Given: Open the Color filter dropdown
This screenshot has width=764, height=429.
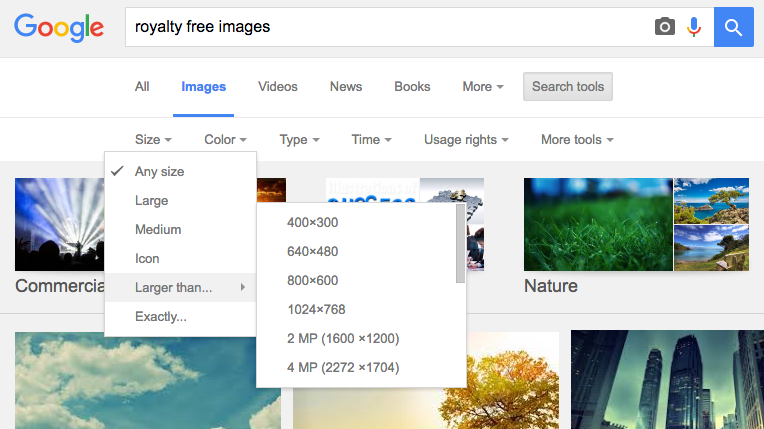Looking at the screenshot, I should pyautogui.click(x=225, y=140).
